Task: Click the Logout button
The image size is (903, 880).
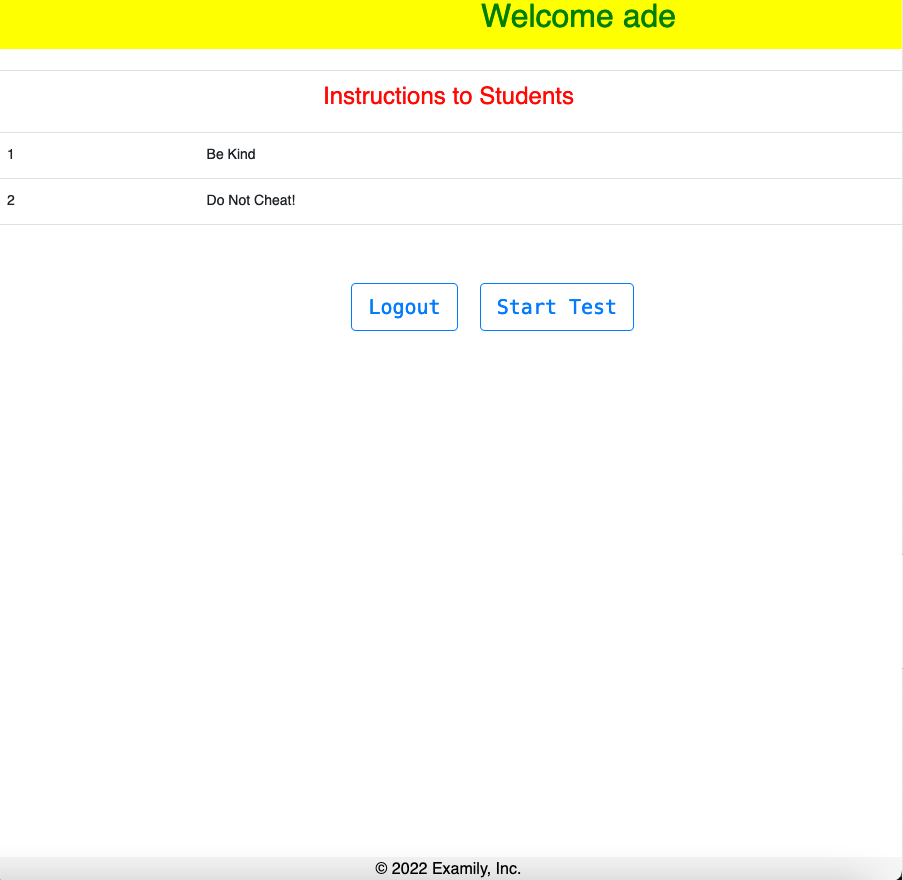Action: [x=404, y=307]
